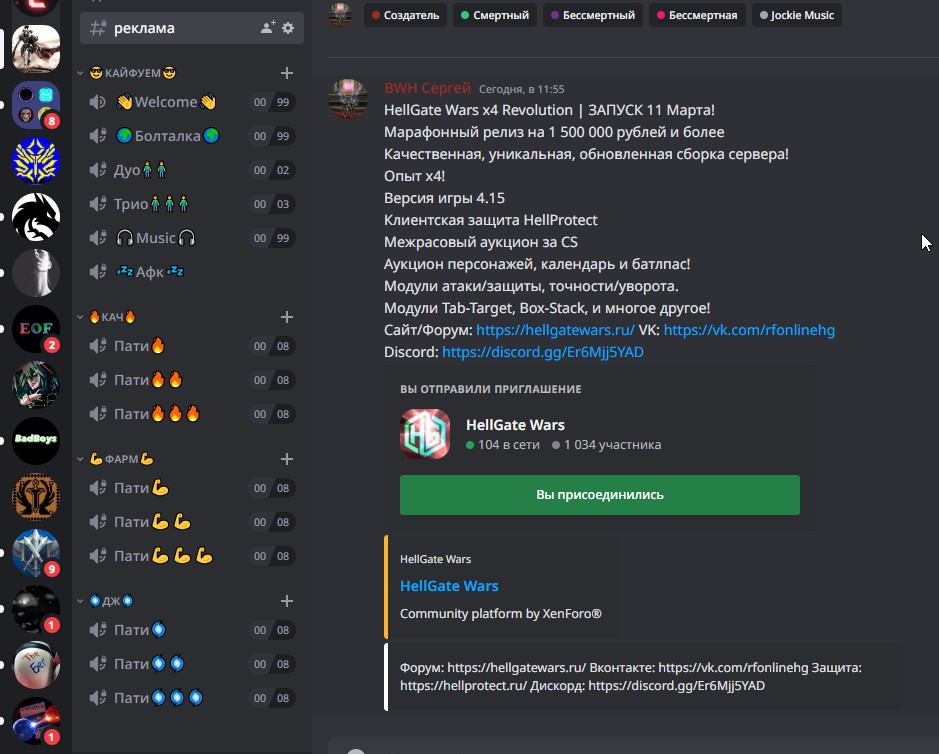The height and width of the screenshot is (754, 939).
Task: Join the КАЧ Пати channel with three flames
Action: [x=192, y=414]
